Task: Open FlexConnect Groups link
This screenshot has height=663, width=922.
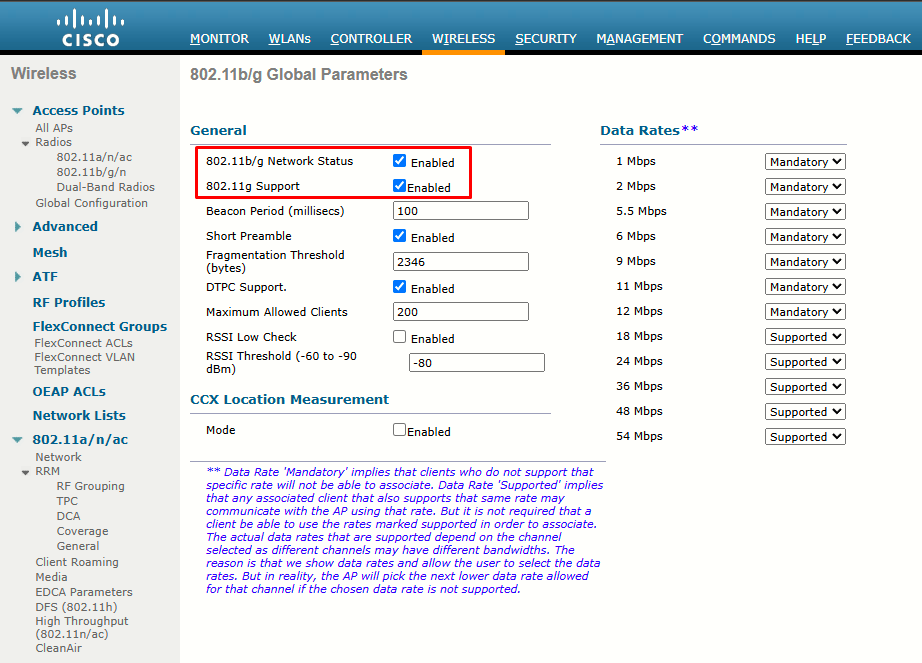Action: coord(99,327)
